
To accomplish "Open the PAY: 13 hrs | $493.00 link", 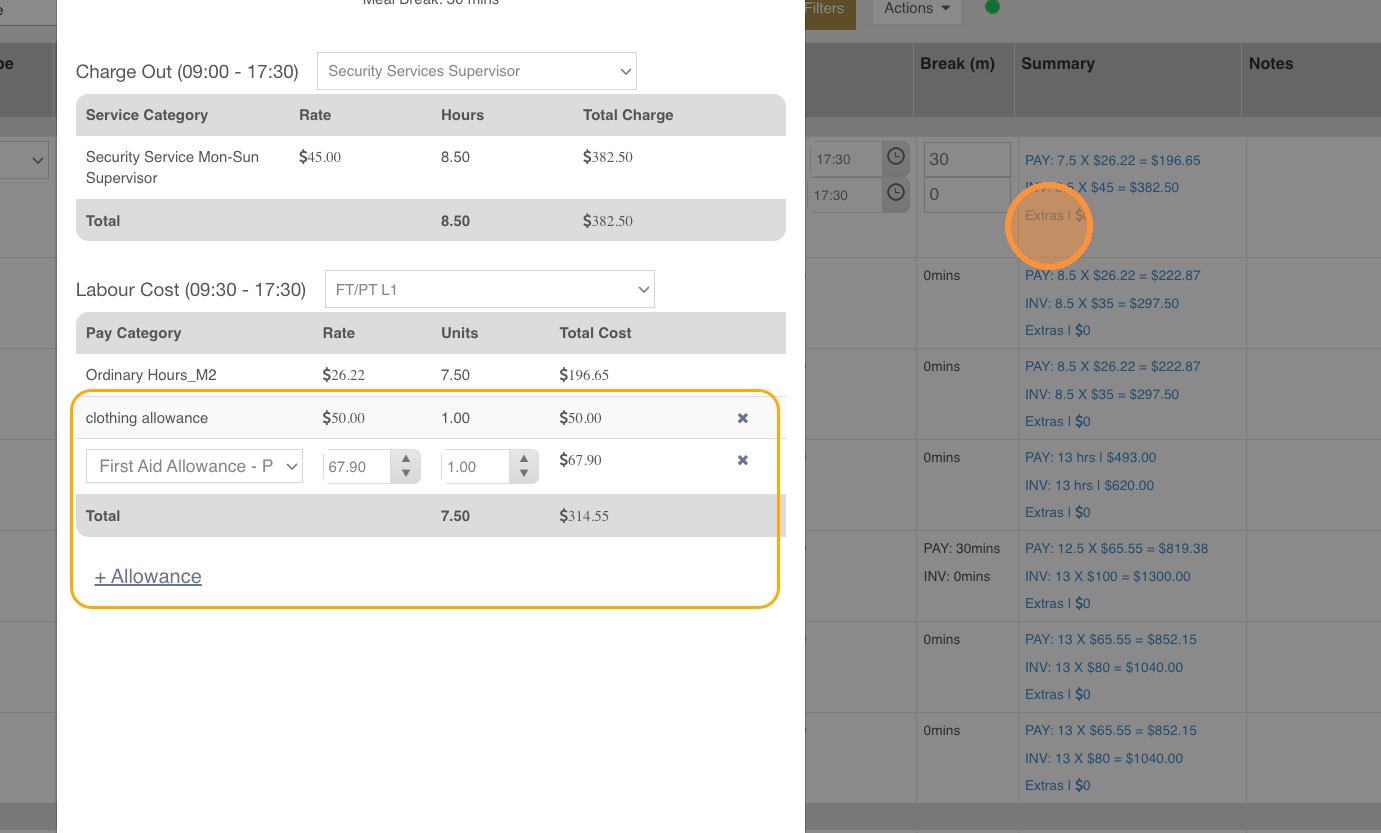I will tap(1090, 457).
